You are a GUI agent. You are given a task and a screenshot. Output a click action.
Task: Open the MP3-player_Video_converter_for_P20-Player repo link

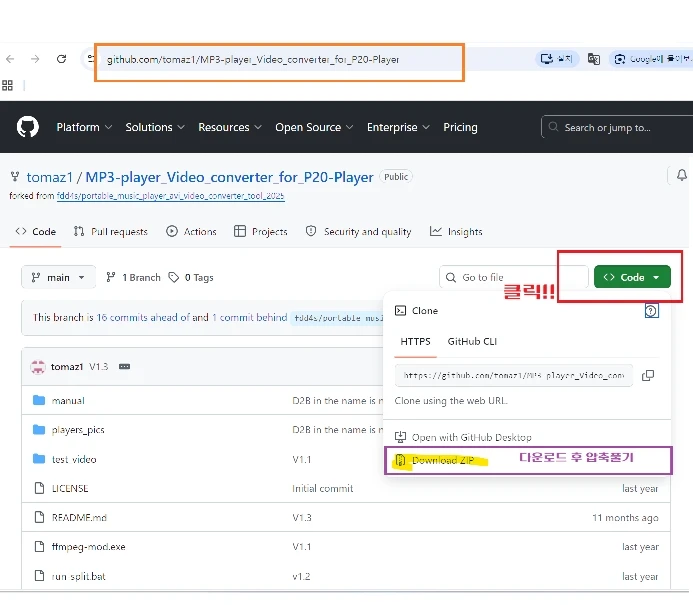click(x=229, y=177)
